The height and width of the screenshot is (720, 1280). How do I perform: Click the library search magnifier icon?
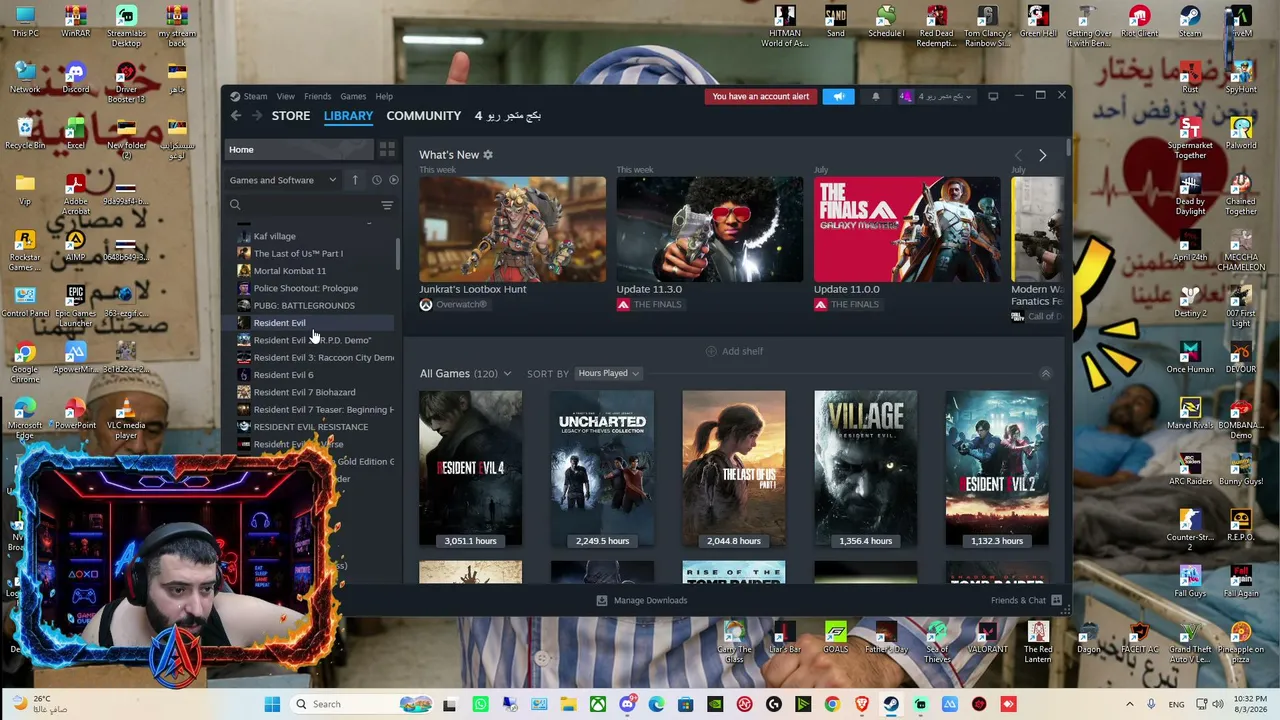pos(235,205)
